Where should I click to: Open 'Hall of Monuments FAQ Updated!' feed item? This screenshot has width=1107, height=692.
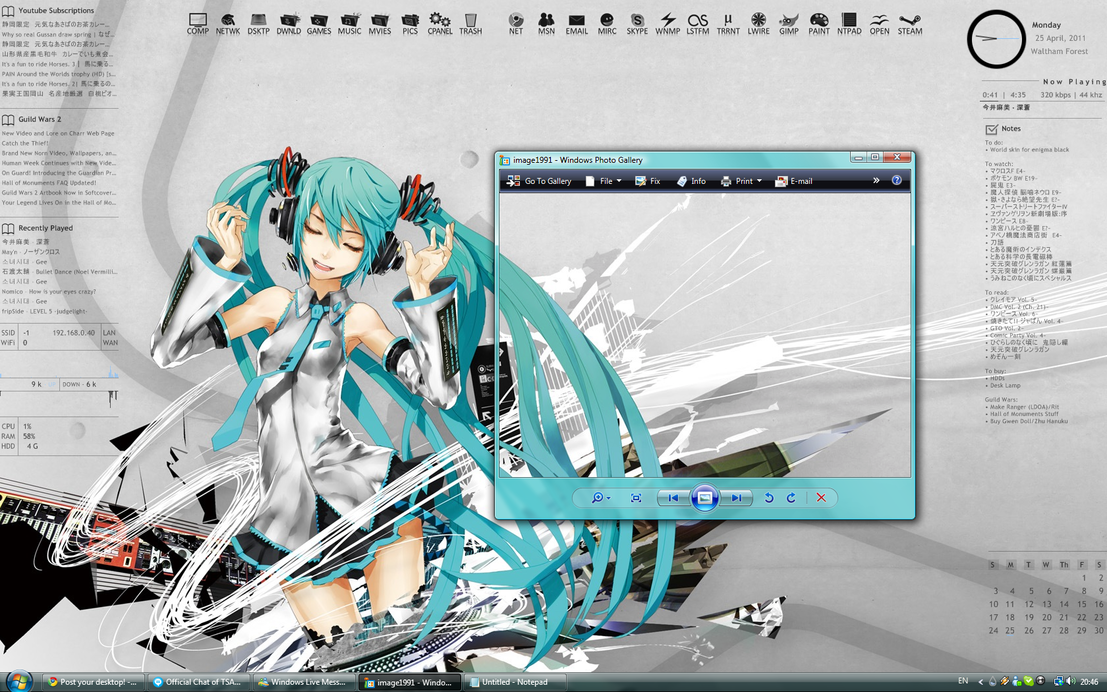[x=49, y=183]
